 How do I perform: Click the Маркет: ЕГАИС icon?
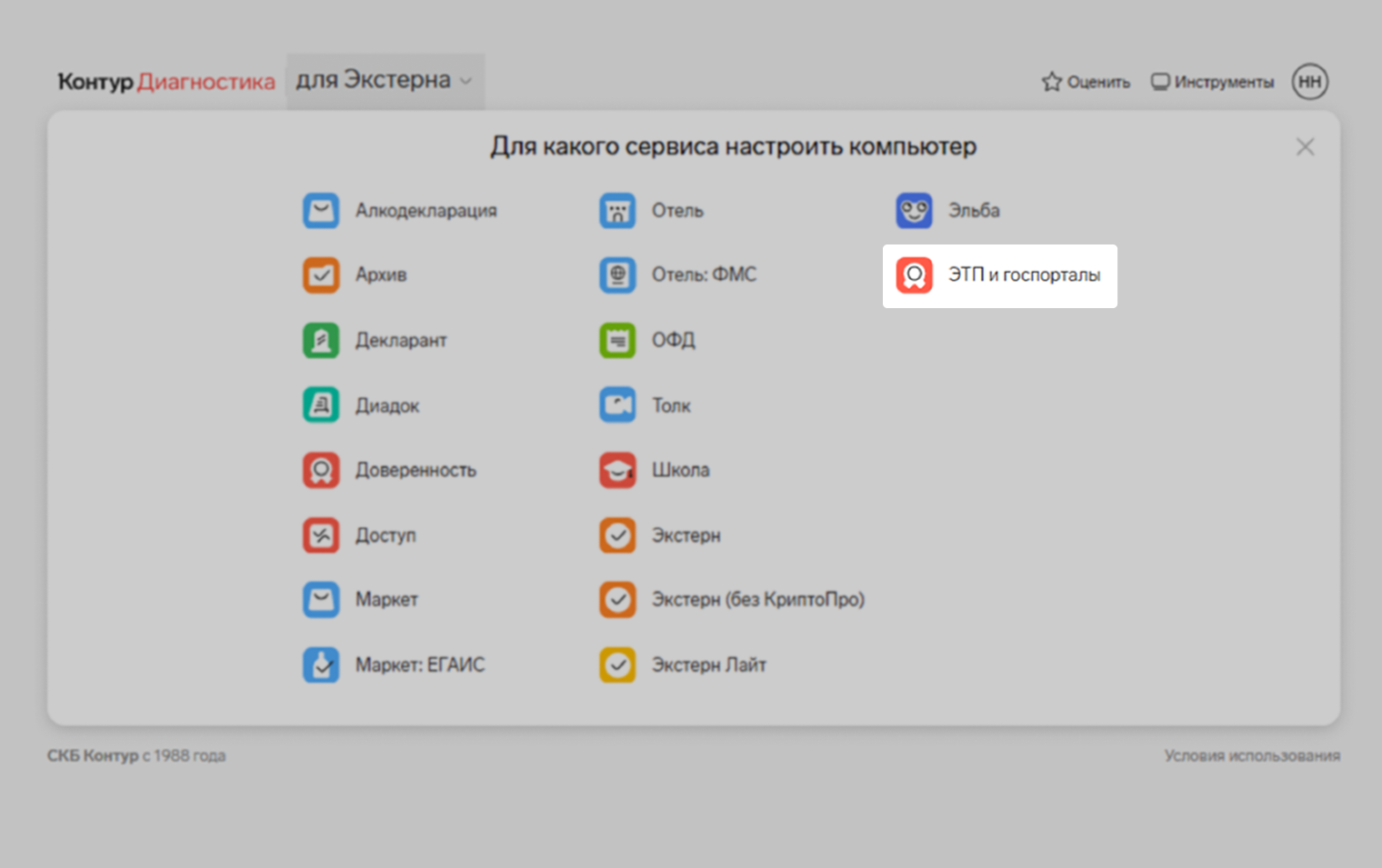click(x=321, y=665)
